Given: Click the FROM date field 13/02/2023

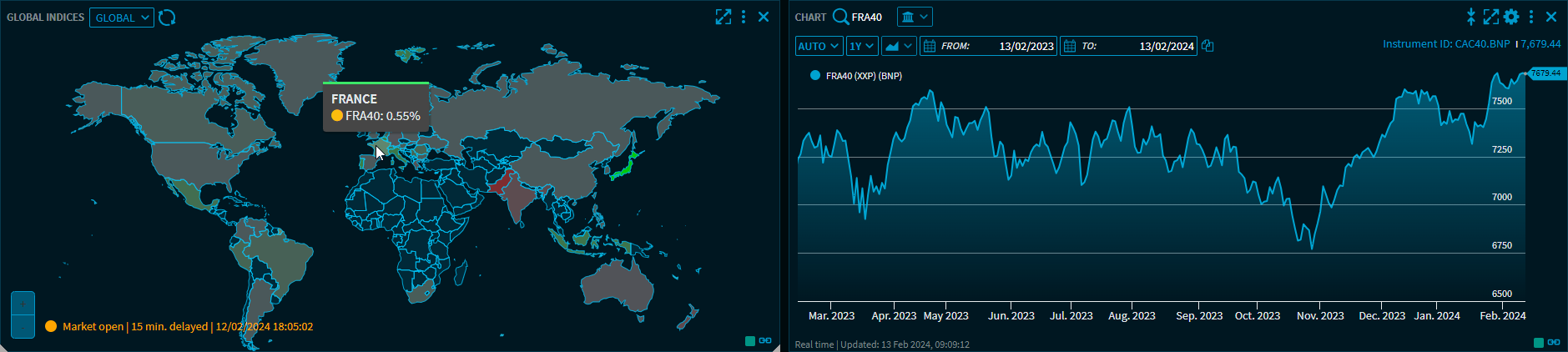Looking at the screenshot, I should pyautogui.click(x=1026, y=46).
